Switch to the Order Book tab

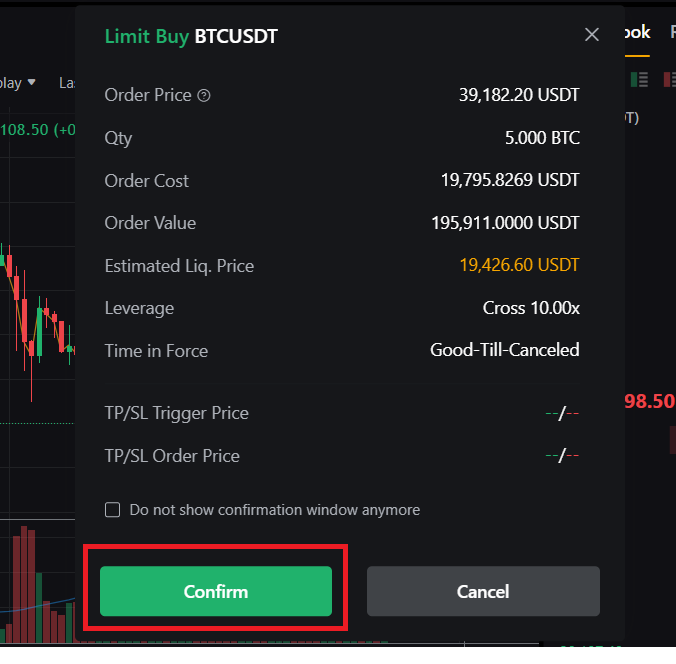637,32
